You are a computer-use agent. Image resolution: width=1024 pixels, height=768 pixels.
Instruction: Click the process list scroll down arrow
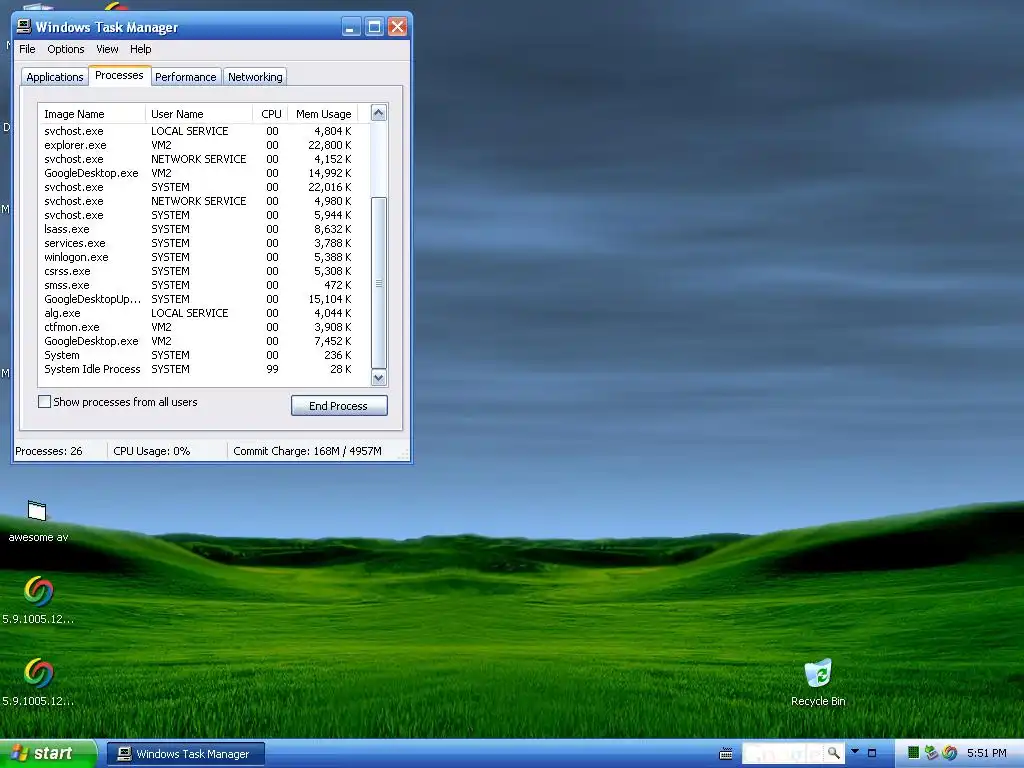(379, 377)
